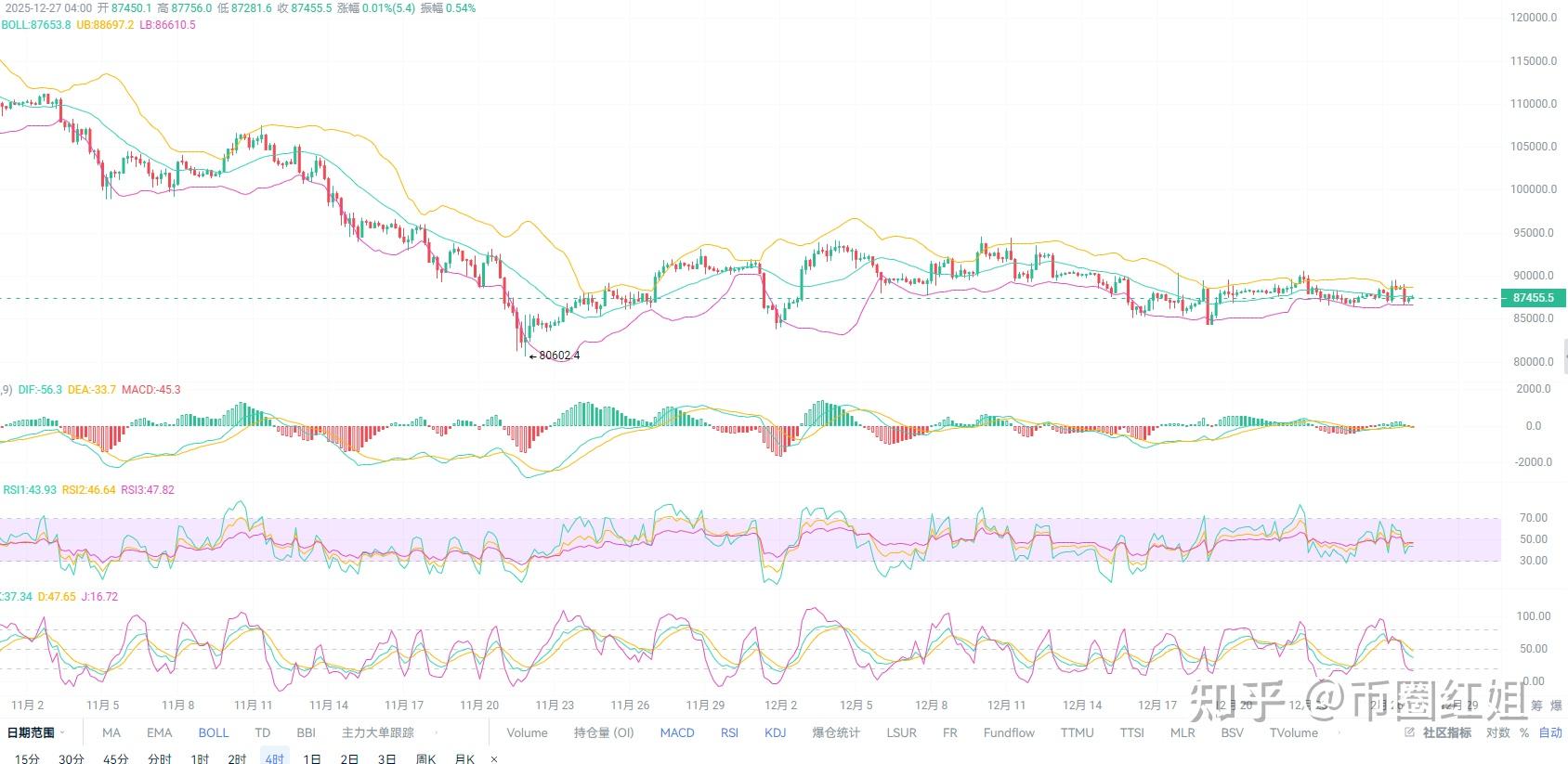Image resolution: width=1568 pixels, height=764 pixels.
Task: Switch to the 周K weekly chart
Action: point(426,758)
